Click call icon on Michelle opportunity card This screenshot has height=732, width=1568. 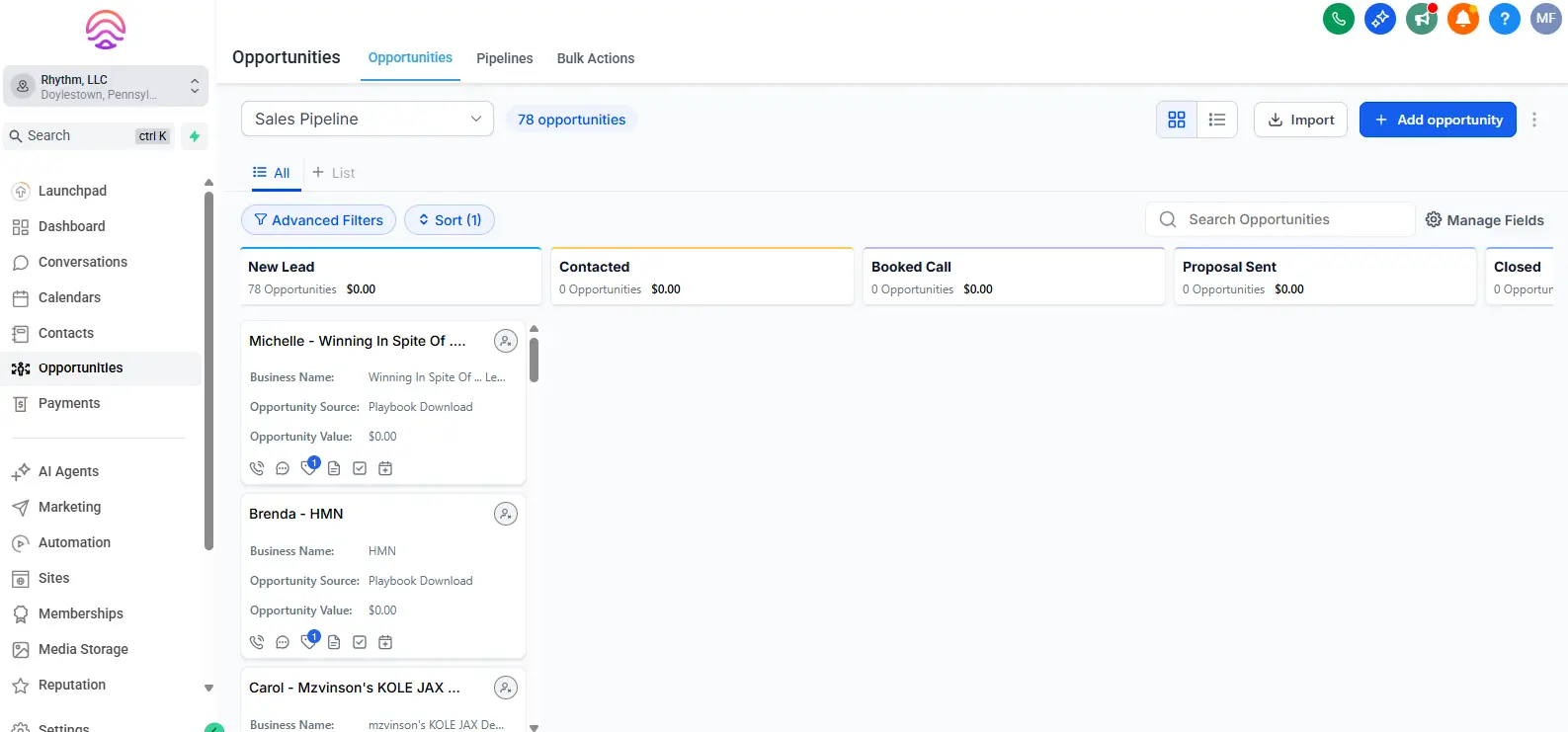pos(257,468)
